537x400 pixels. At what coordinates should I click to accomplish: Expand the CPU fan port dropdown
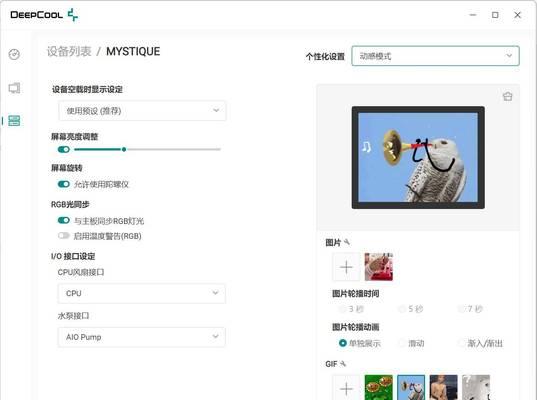pos(141,293)
